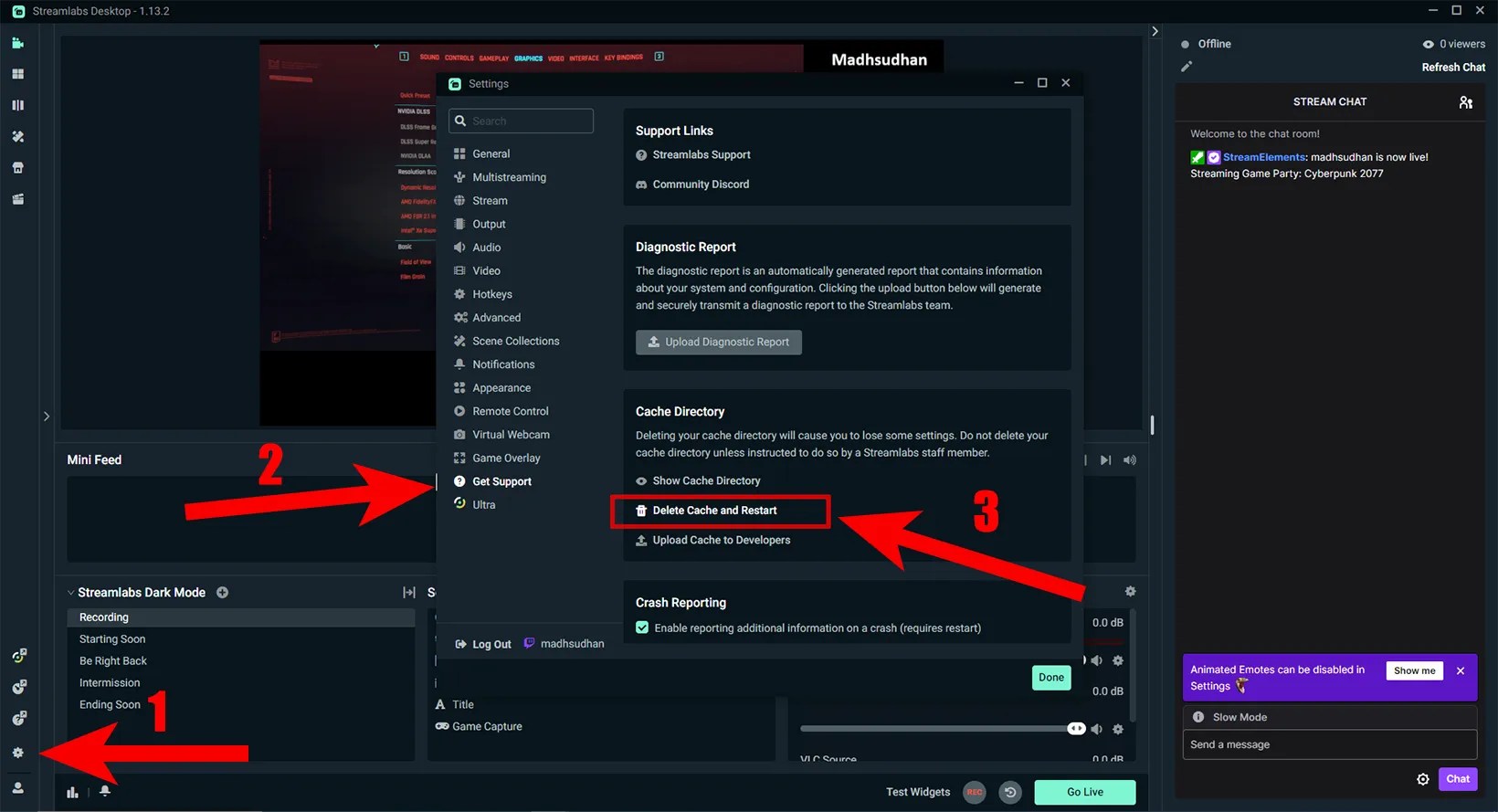Expand the left panel chevron

pos(47,417)
